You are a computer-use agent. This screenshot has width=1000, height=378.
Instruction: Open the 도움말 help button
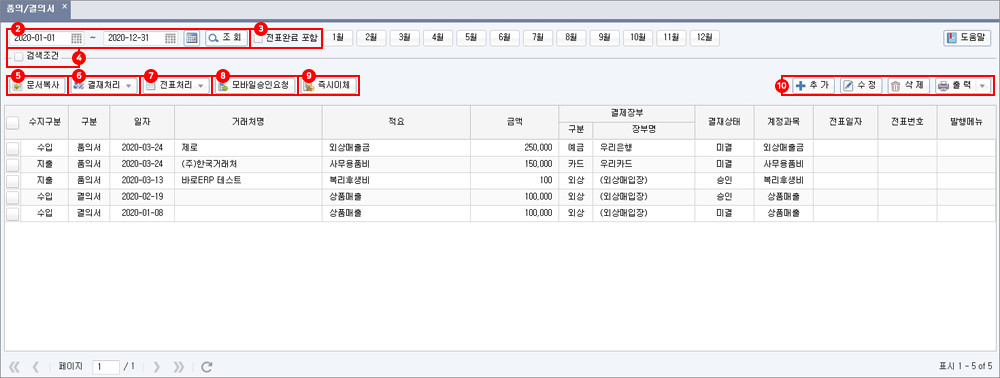click(x=967, y=38)
